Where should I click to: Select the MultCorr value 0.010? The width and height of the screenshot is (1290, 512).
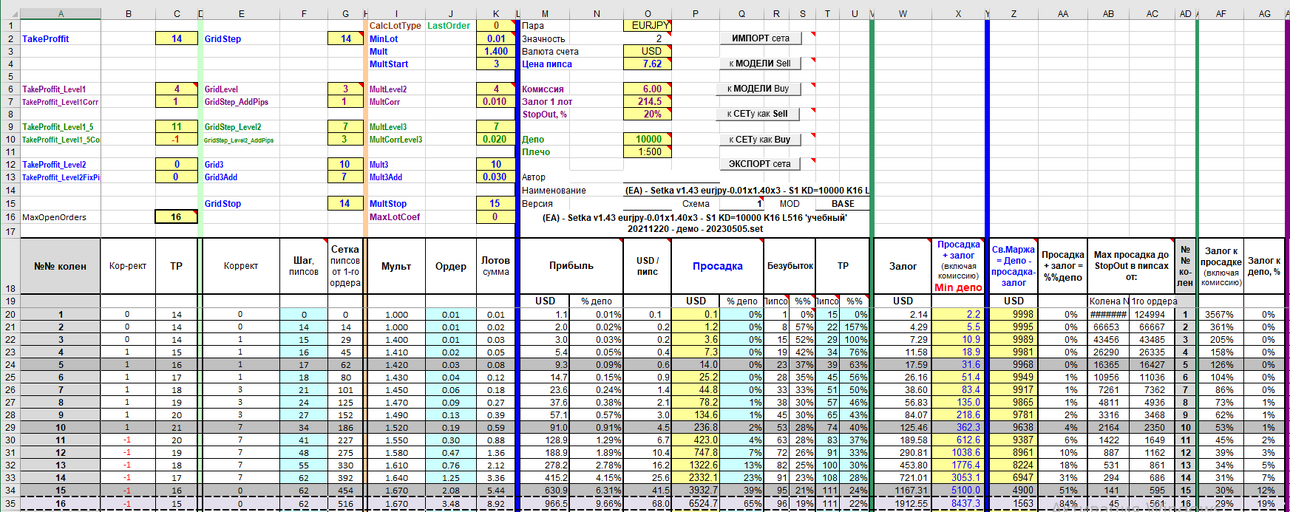(494, 101)
